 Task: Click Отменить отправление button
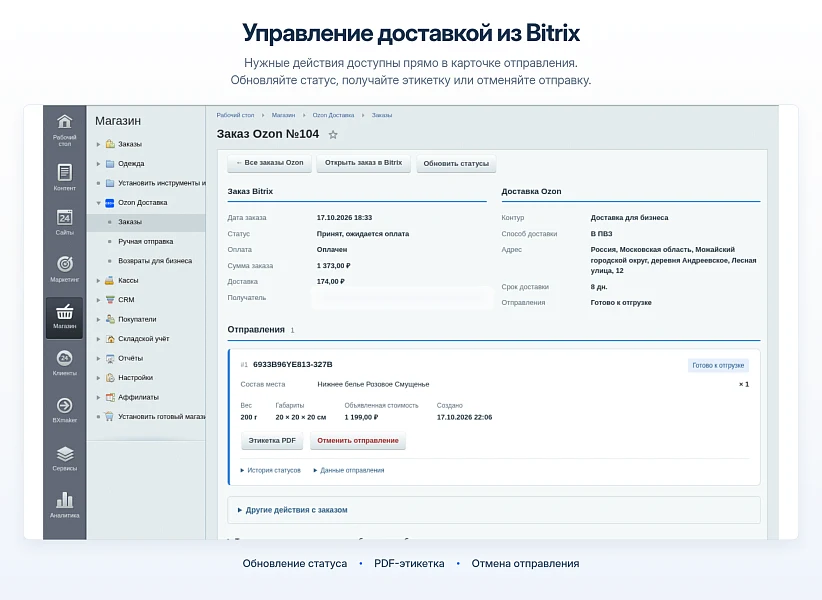pyautogui.click(x=358, y=441)
